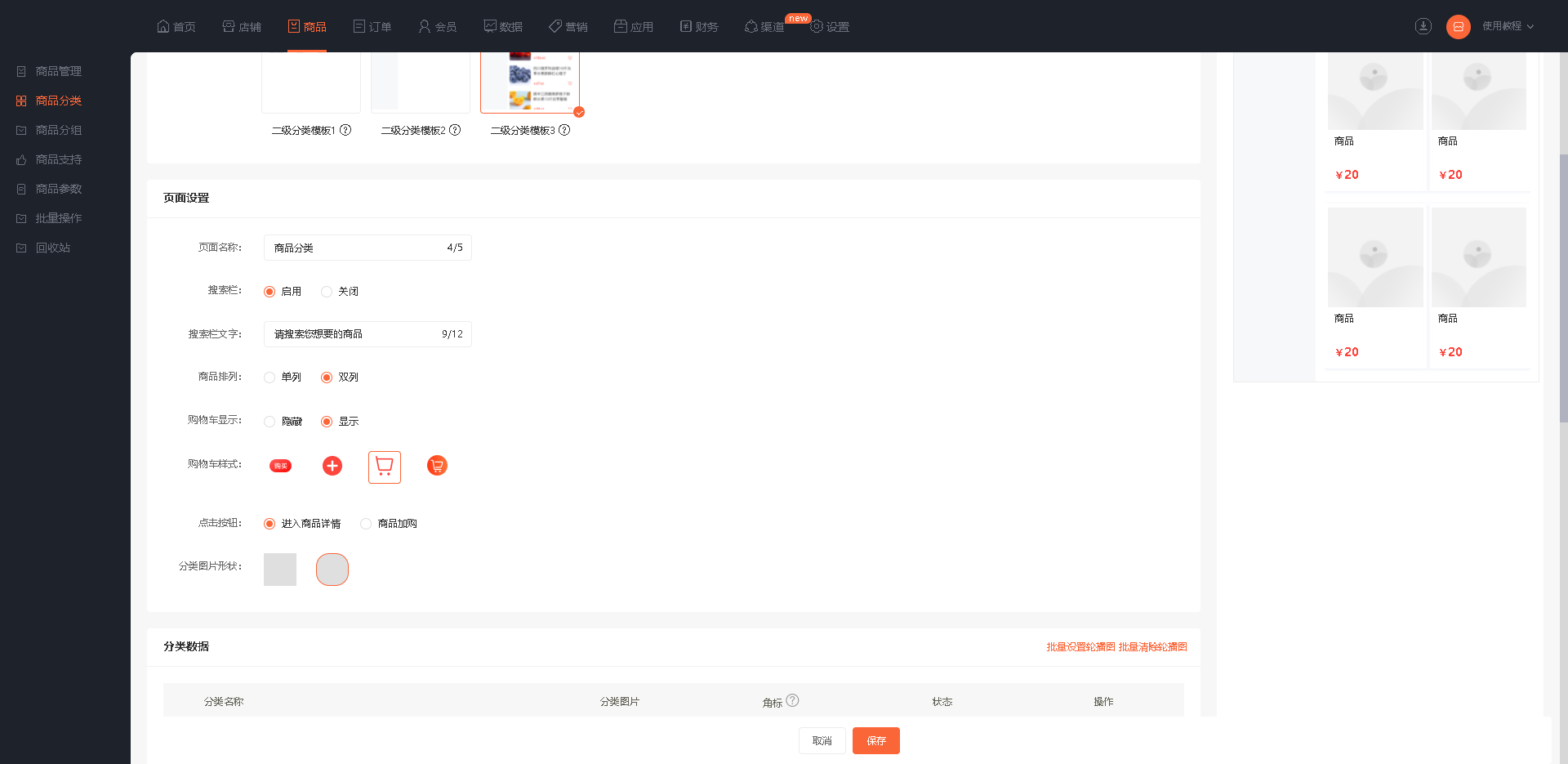Open 财务 in top navigation
The image size is (1568, 764).
tap(699, 27)
